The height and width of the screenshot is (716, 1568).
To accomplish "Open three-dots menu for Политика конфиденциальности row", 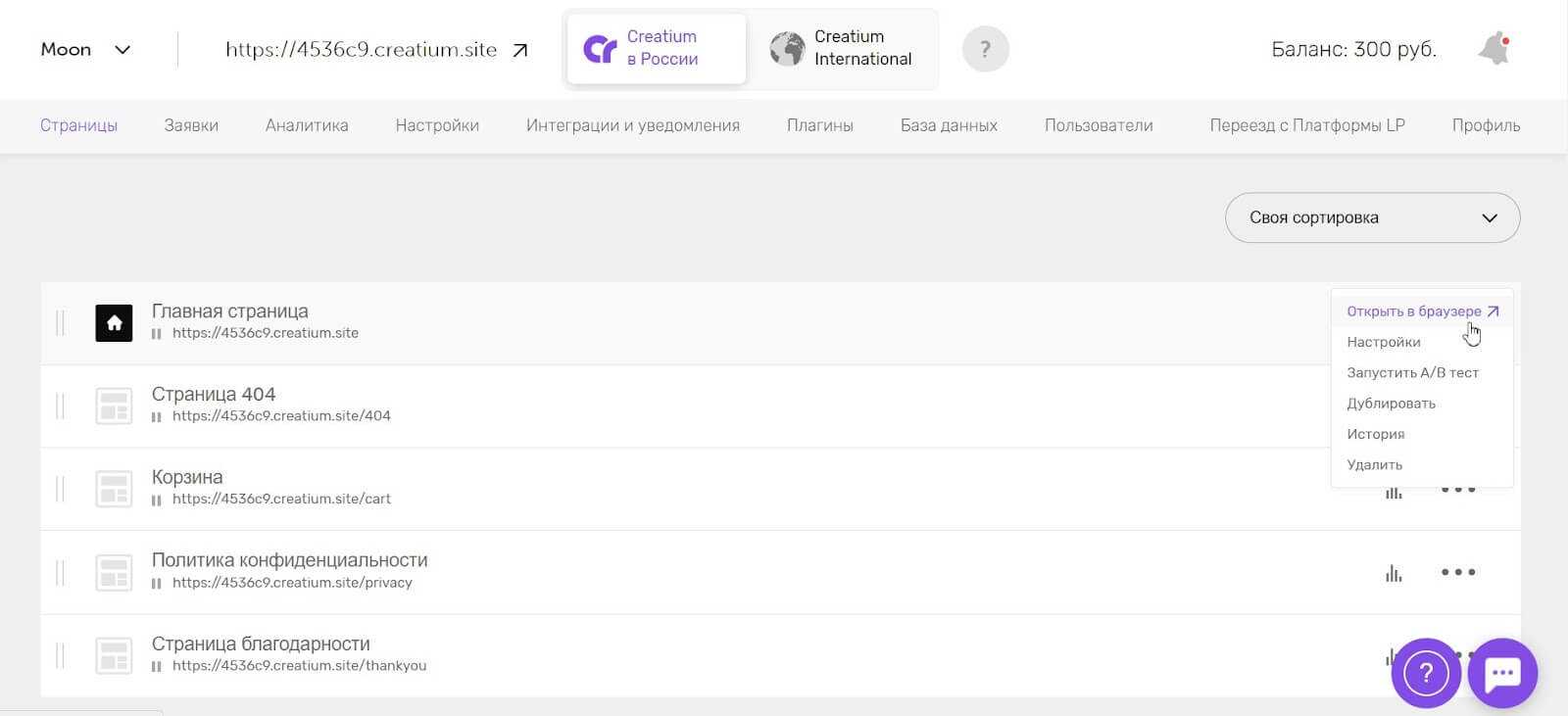I will tap(1457, 573).
